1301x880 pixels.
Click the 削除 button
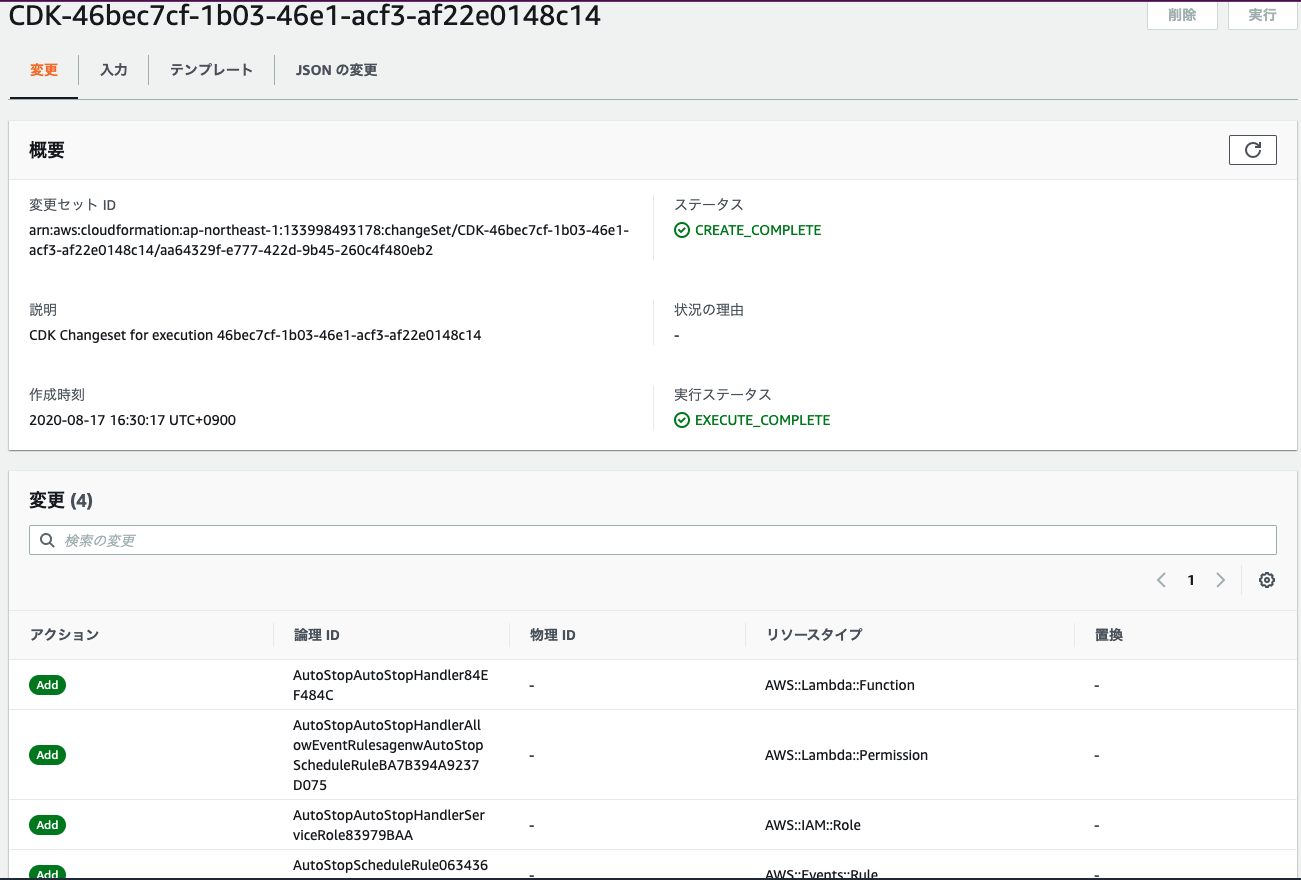pos(1182,15)
